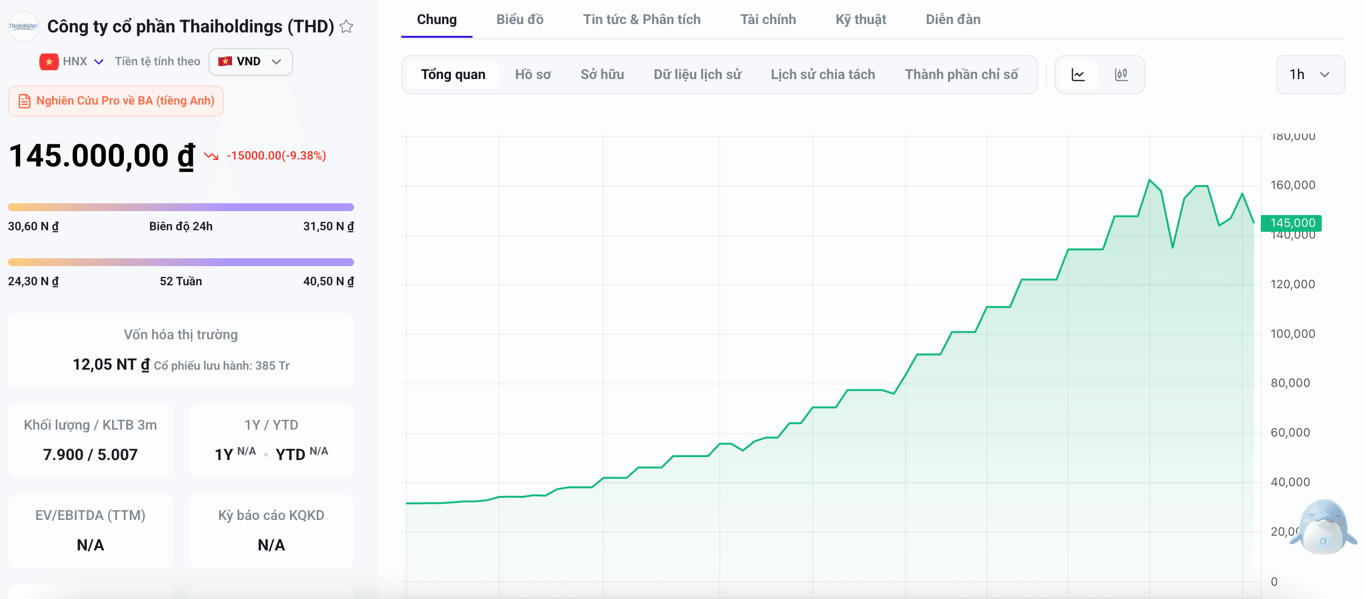
Task: Select the Dữ liệu lịch sử sub-tab
Action: coord(697,75)
